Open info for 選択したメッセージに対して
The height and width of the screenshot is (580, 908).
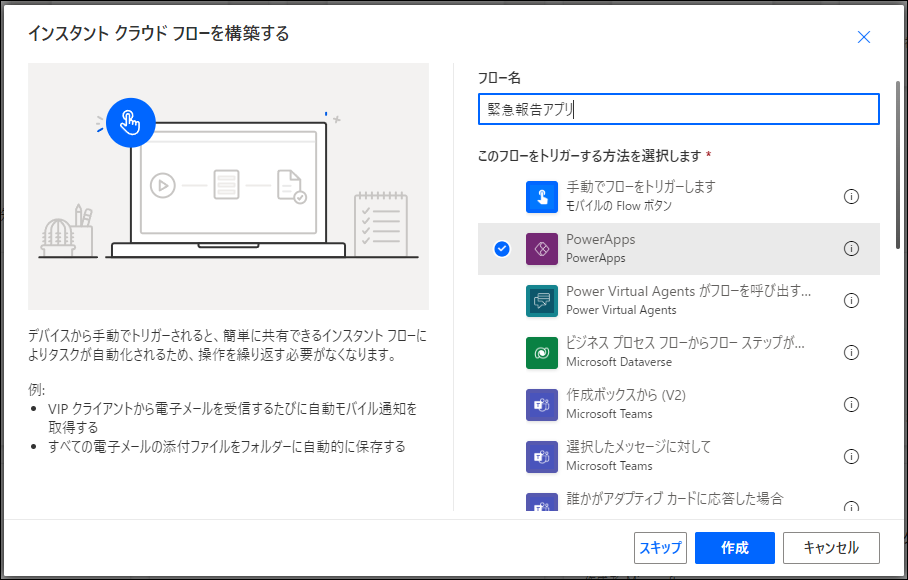tap(851, 457)
